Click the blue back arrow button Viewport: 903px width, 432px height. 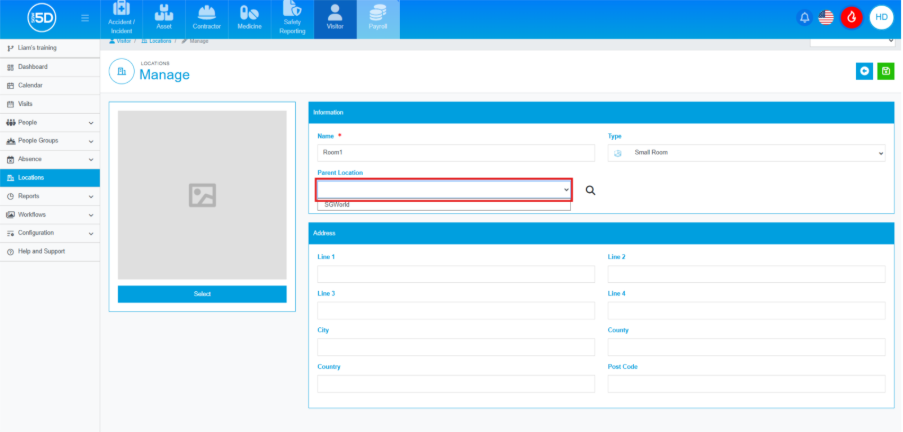[864, 71]
